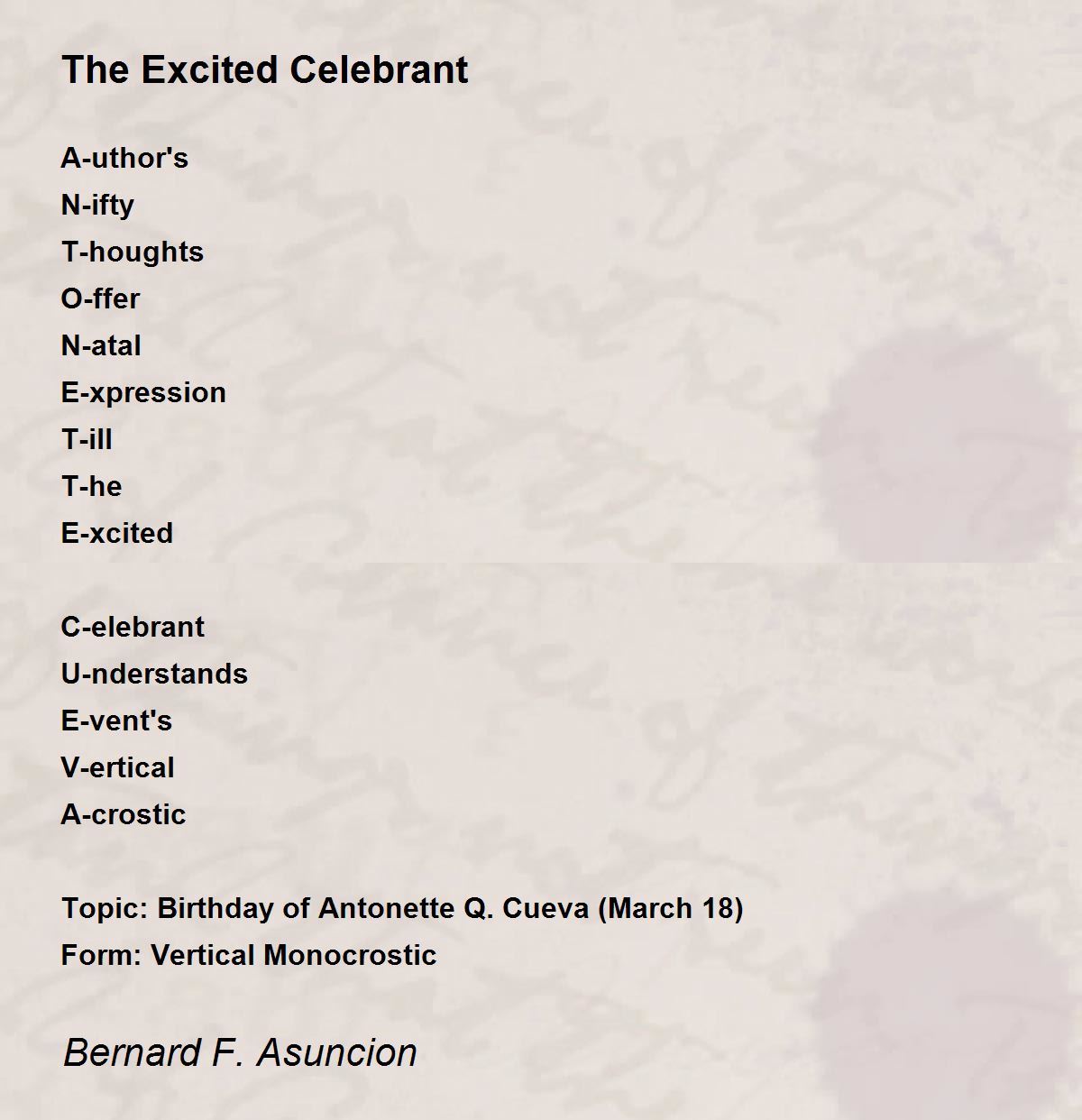Click the line U-nderstands
This screenshot has height=1120, width=1082.
pos(154,674)
